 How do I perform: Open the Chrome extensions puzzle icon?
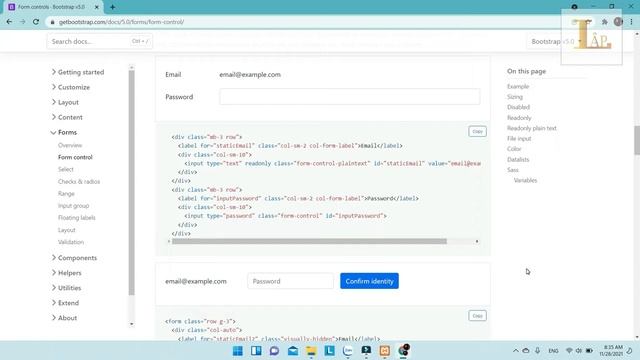[604, 22]
